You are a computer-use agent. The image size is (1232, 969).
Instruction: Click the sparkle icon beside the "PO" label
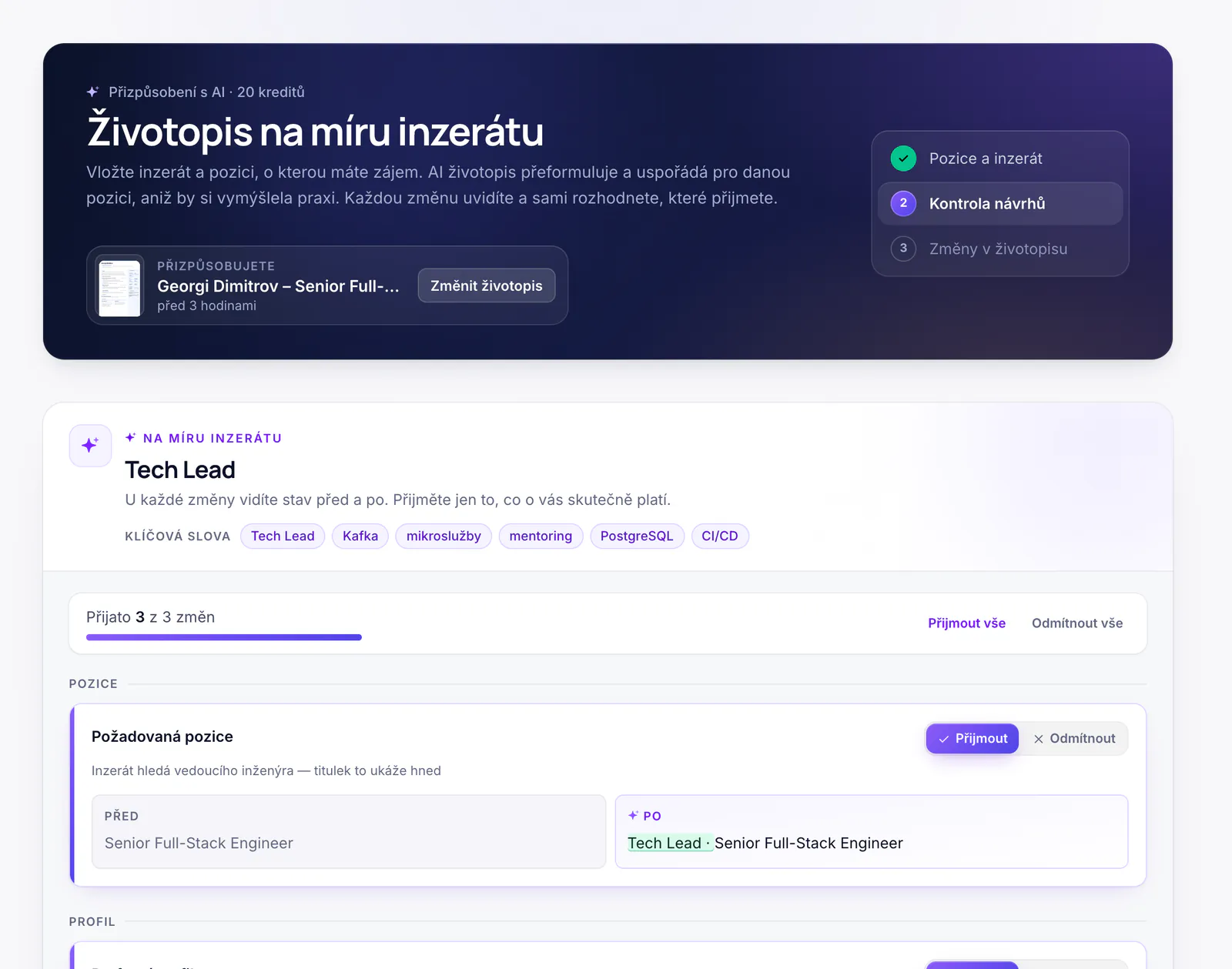click(633, 815)
